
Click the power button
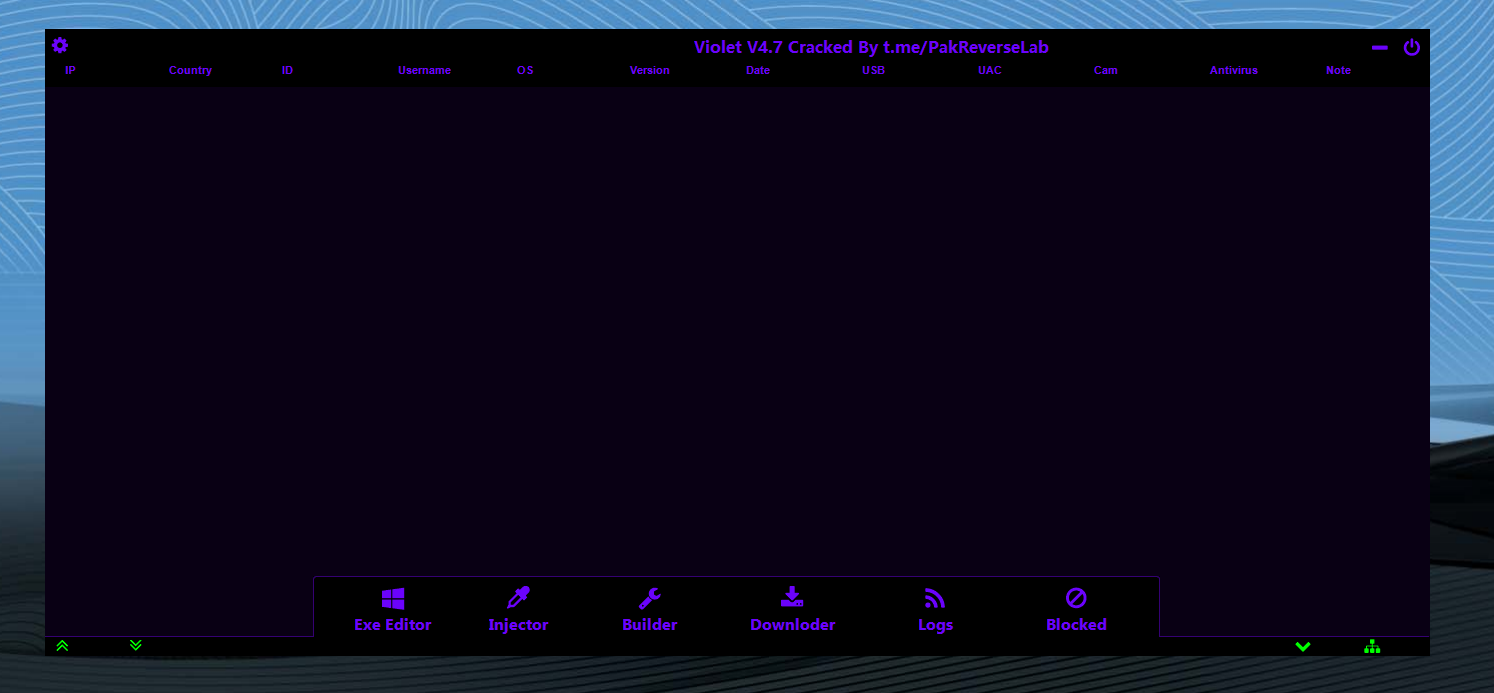point(1412,47)
